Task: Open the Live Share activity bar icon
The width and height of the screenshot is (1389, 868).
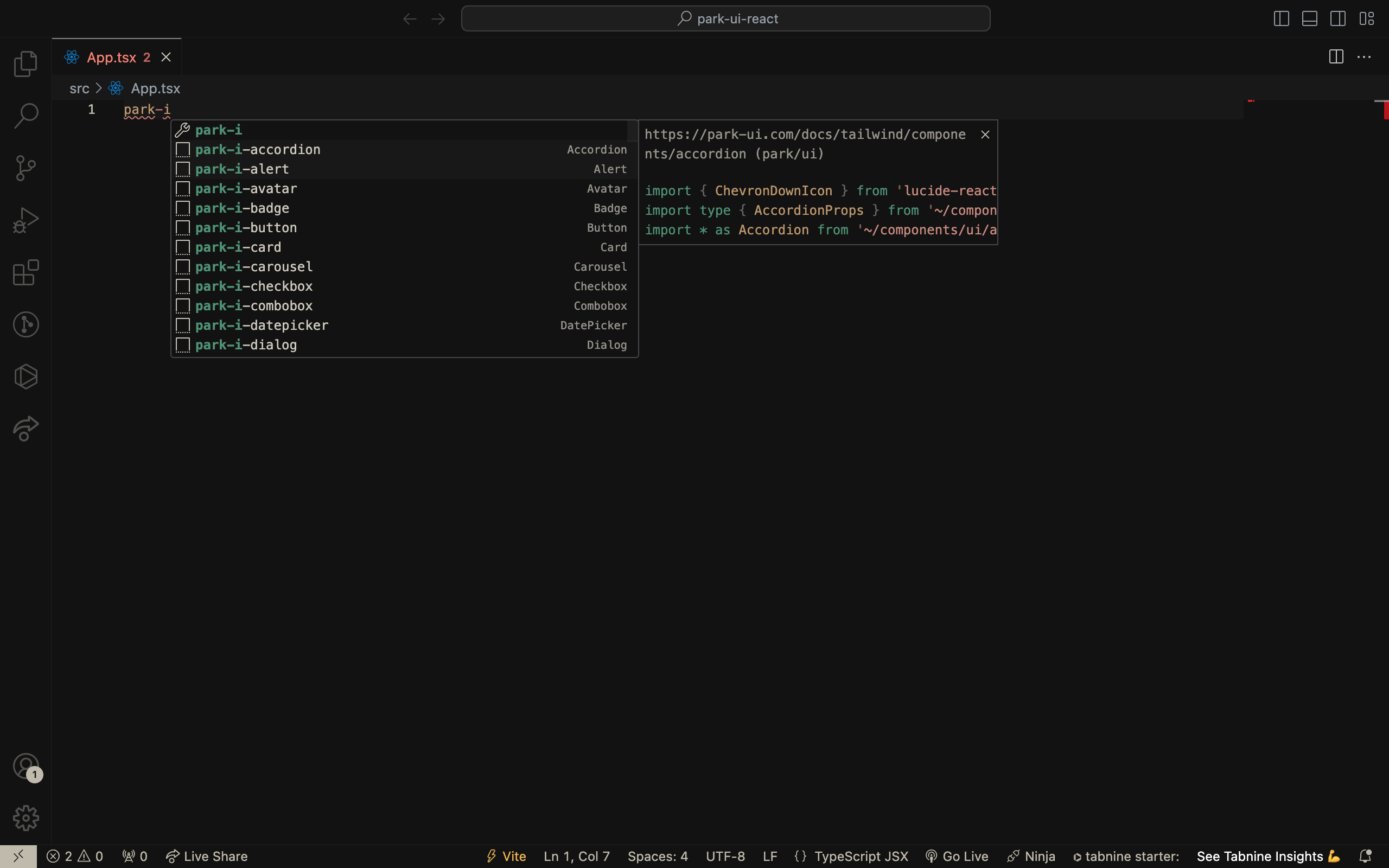Action: (x=26, y=429)
